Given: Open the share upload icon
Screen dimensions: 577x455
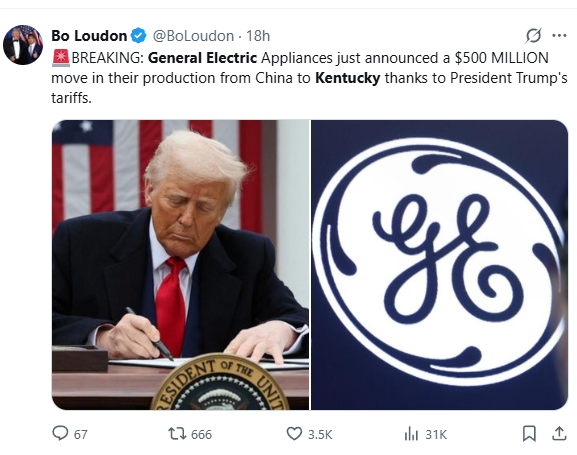Looking at the screenshot, I should 559,433.
